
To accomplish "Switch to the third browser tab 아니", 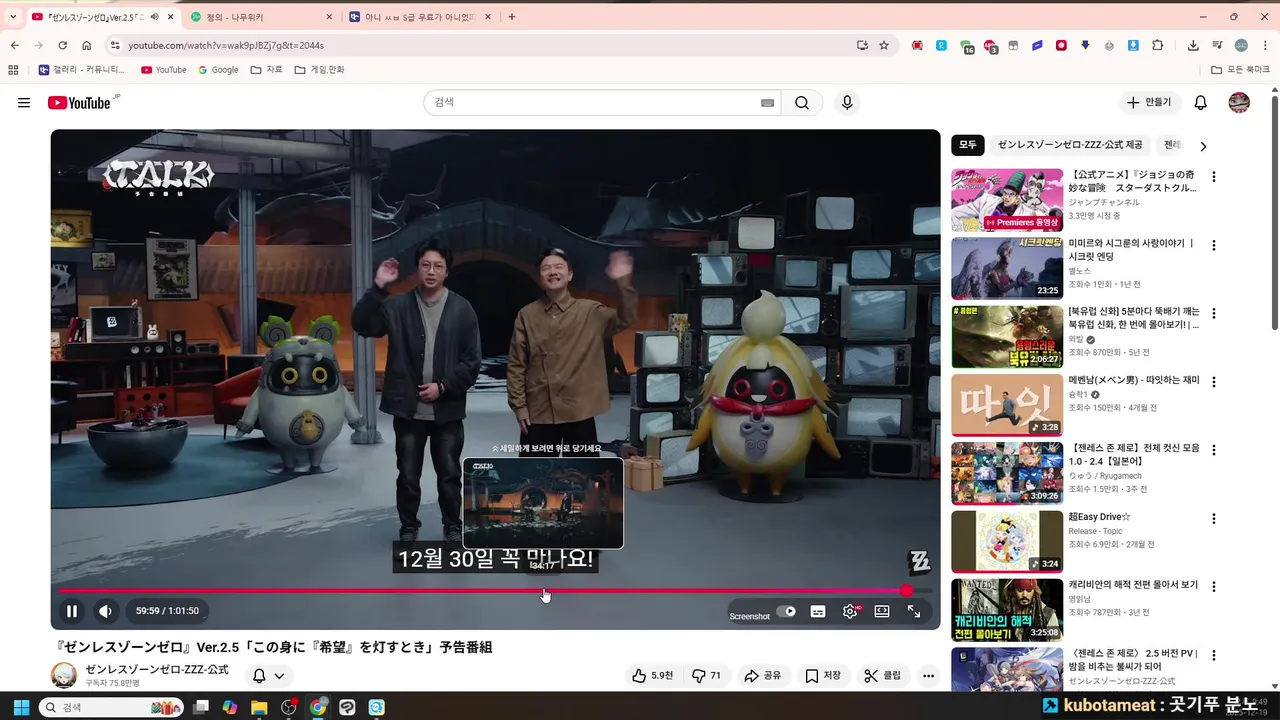I will point(420,17).
